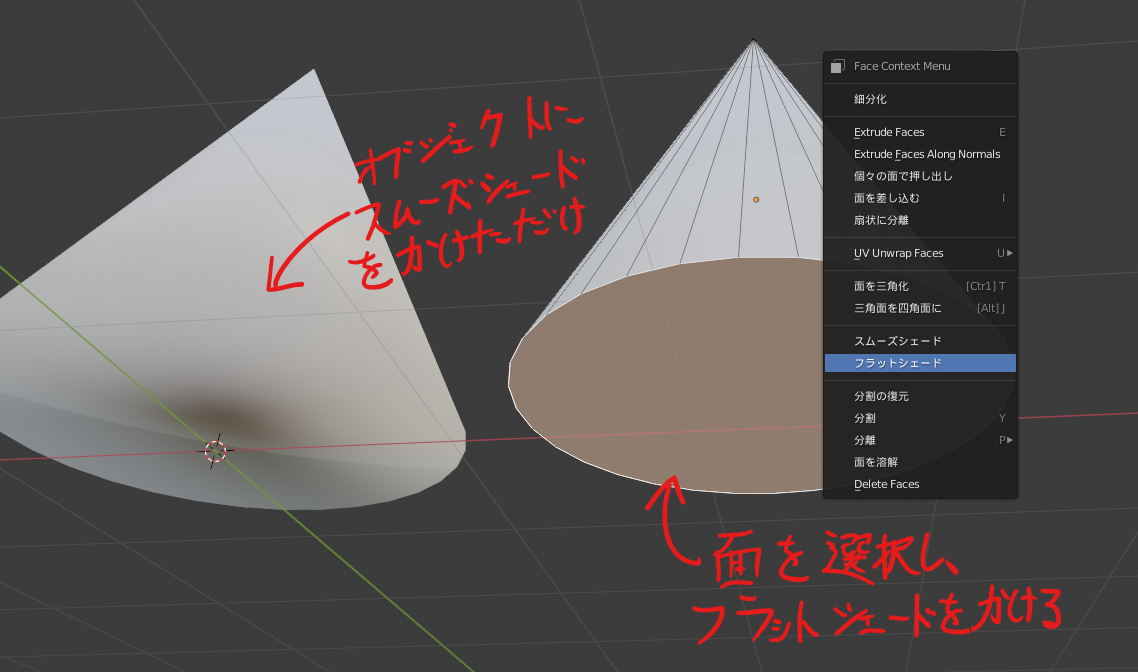
Task: Choose 面を差し込む menu item
Action: pos(920,198)
